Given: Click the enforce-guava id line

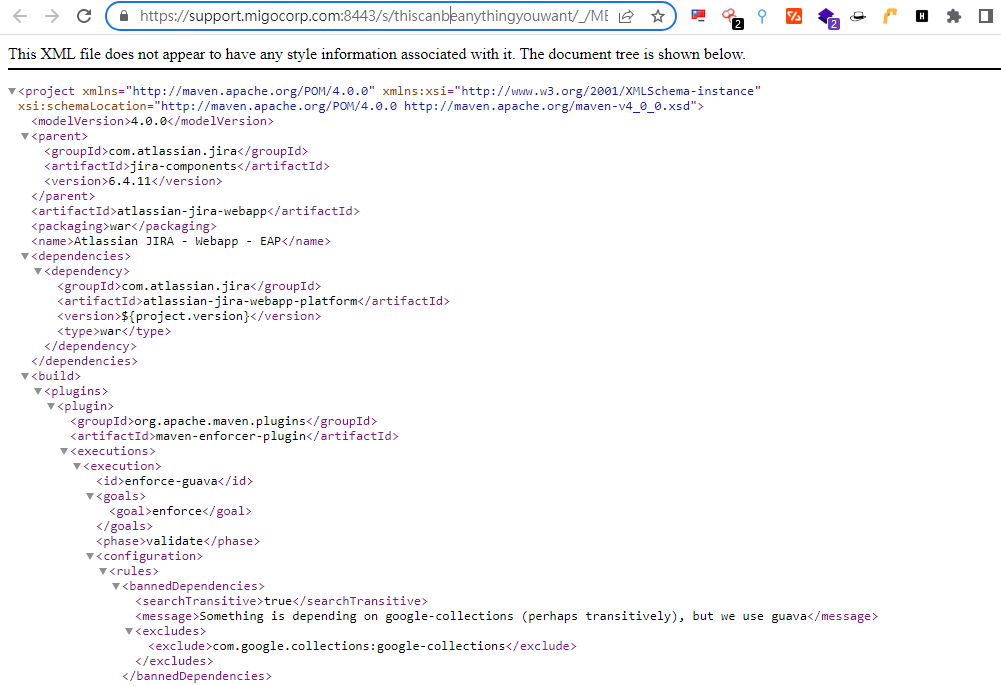Looking at the screenshot, I should 174,481.
